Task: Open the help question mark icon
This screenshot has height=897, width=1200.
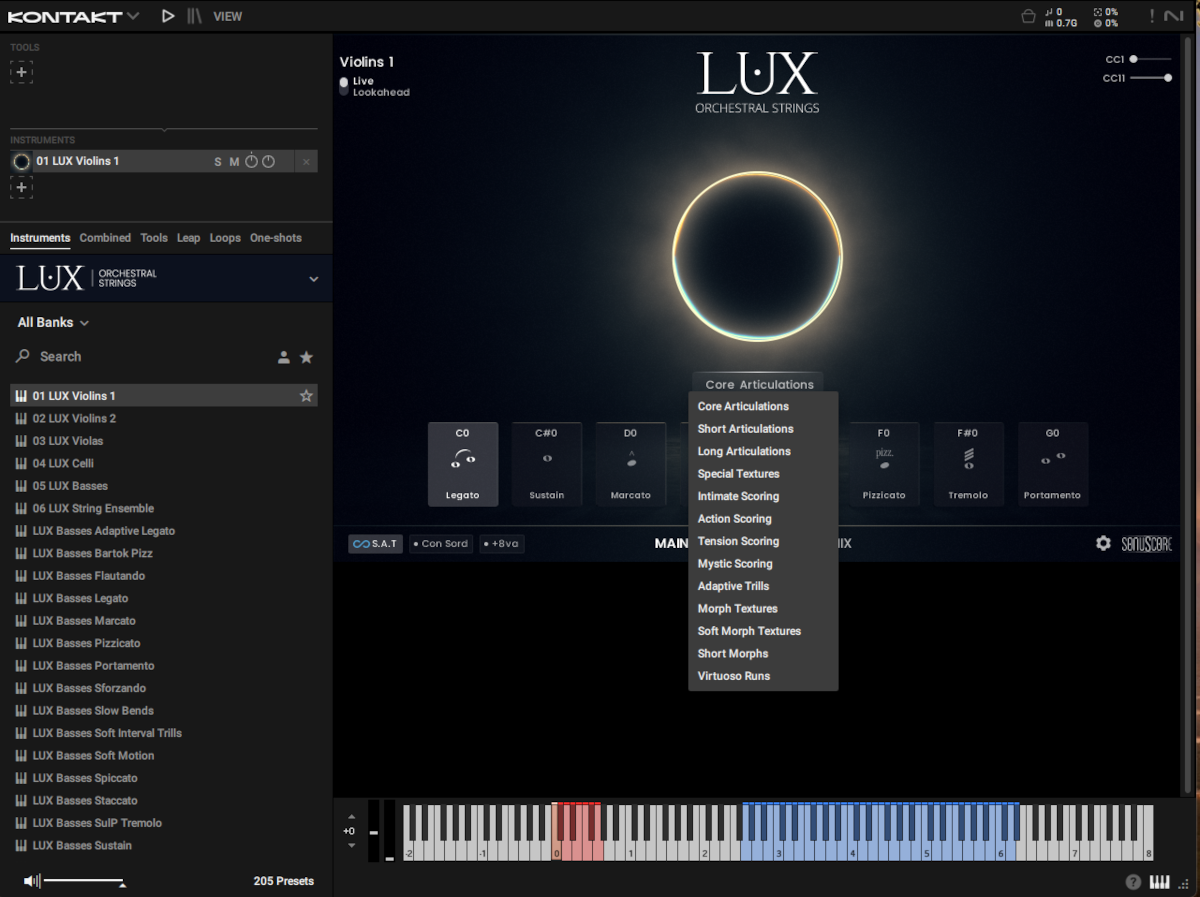Action: (x=1133, y=882)
